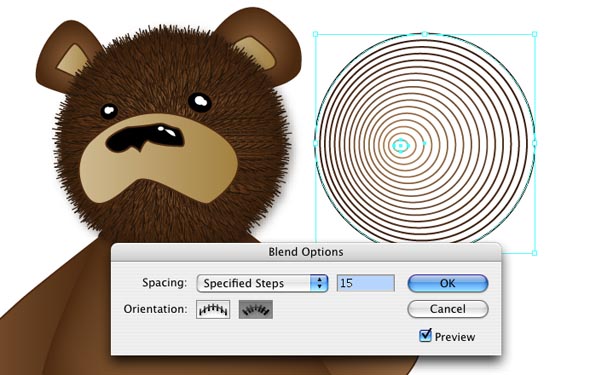Select the Align to Page orientation icon
The width and height of the screenshot is (590, 375).
click(x=213, y=310)
